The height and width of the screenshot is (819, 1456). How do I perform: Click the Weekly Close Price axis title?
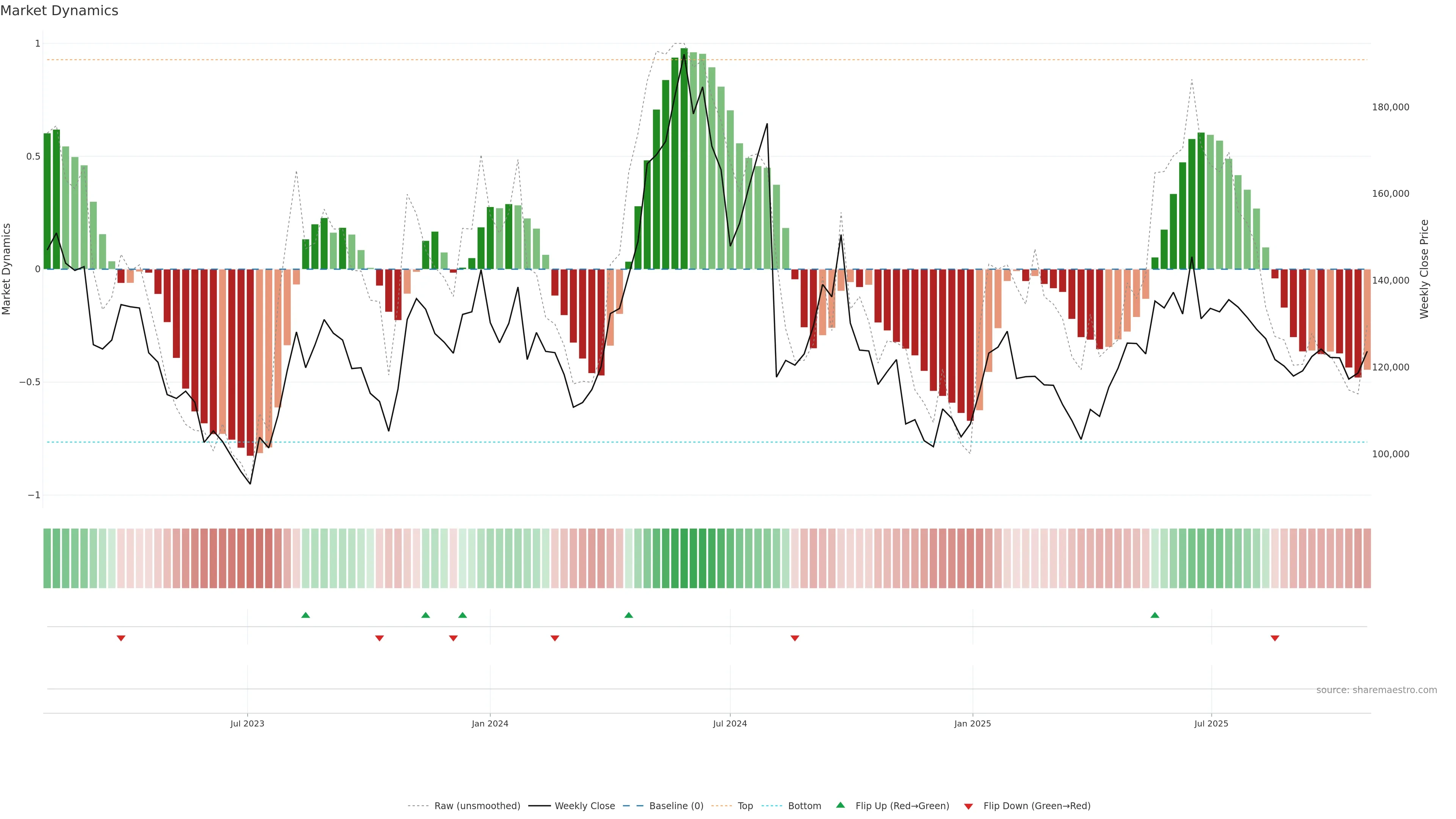(x=1424, y=269)
